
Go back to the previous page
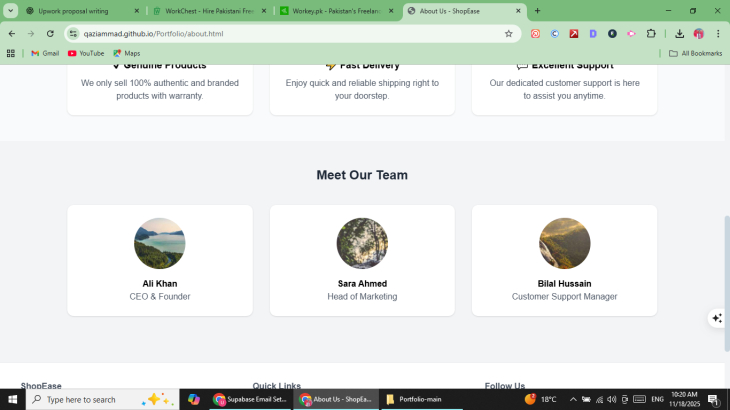tap(12, 33)
